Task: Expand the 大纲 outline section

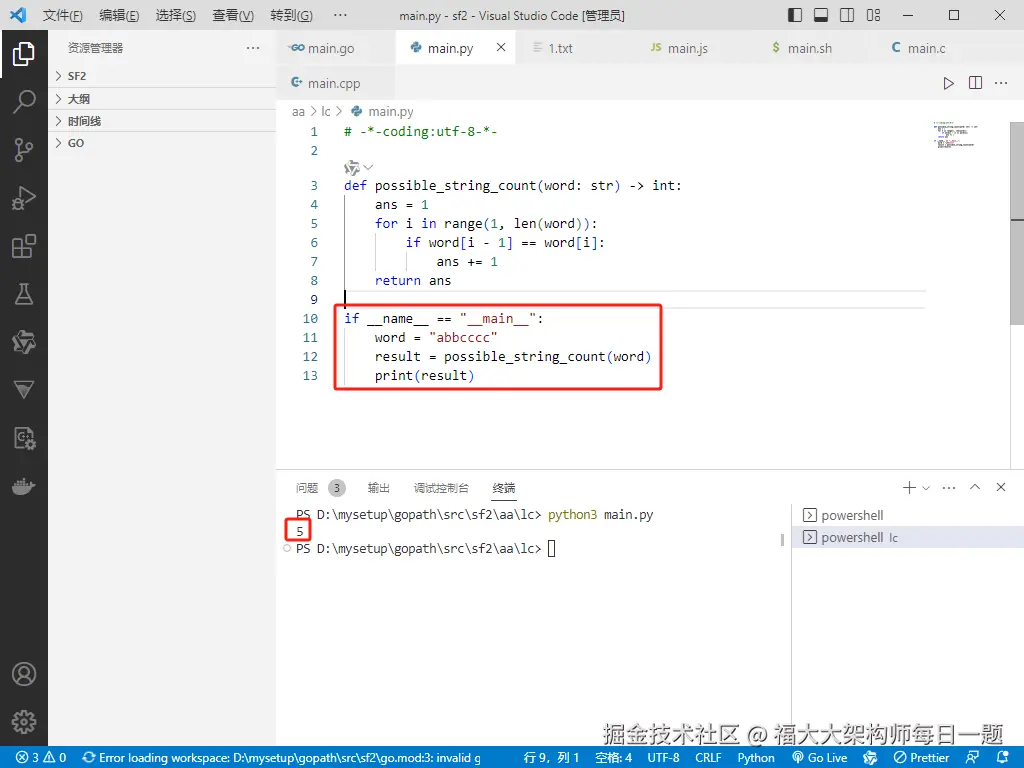Action: pos(162,99)
